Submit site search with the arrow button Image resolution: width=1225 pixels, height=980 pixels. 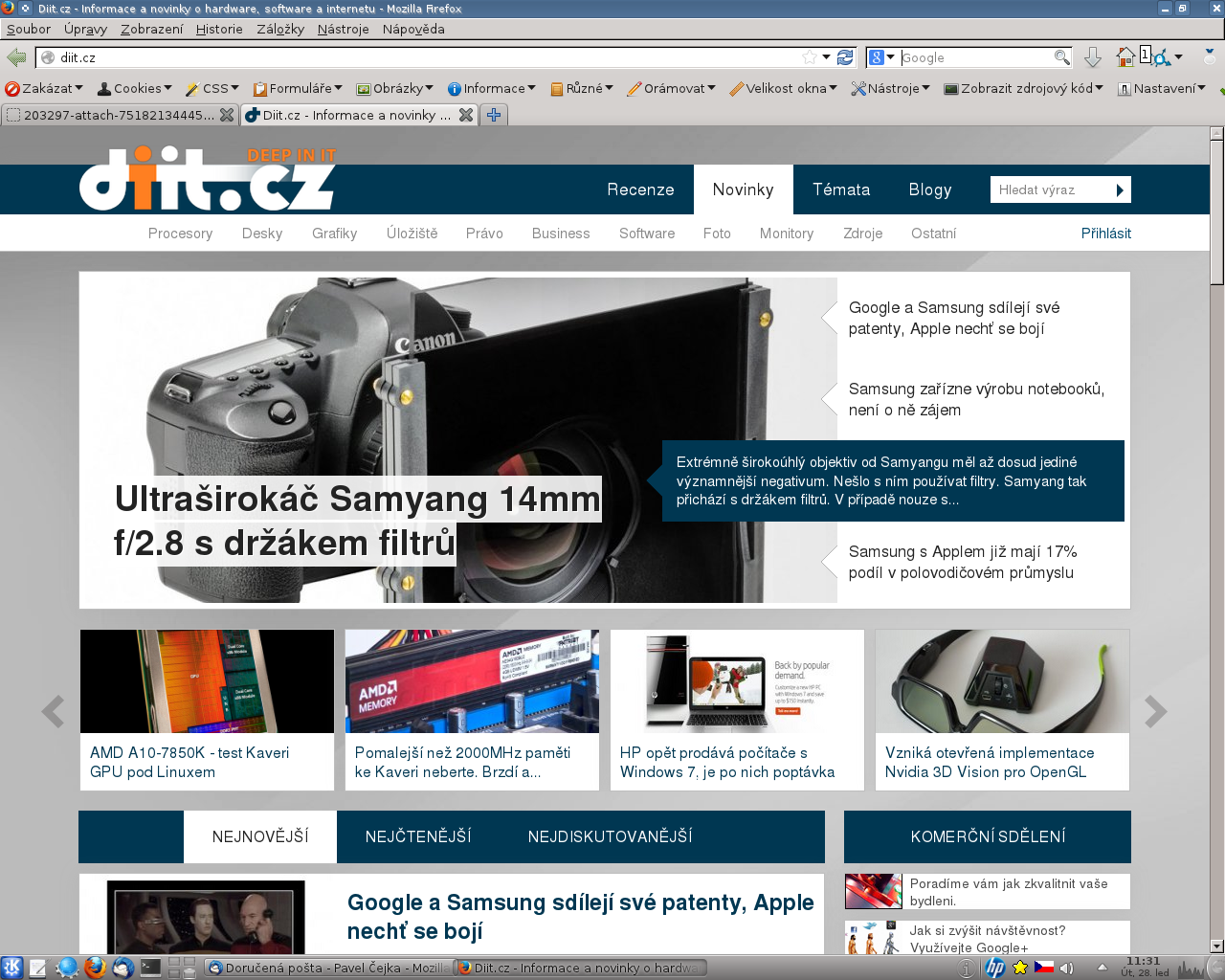[1120, 189]
